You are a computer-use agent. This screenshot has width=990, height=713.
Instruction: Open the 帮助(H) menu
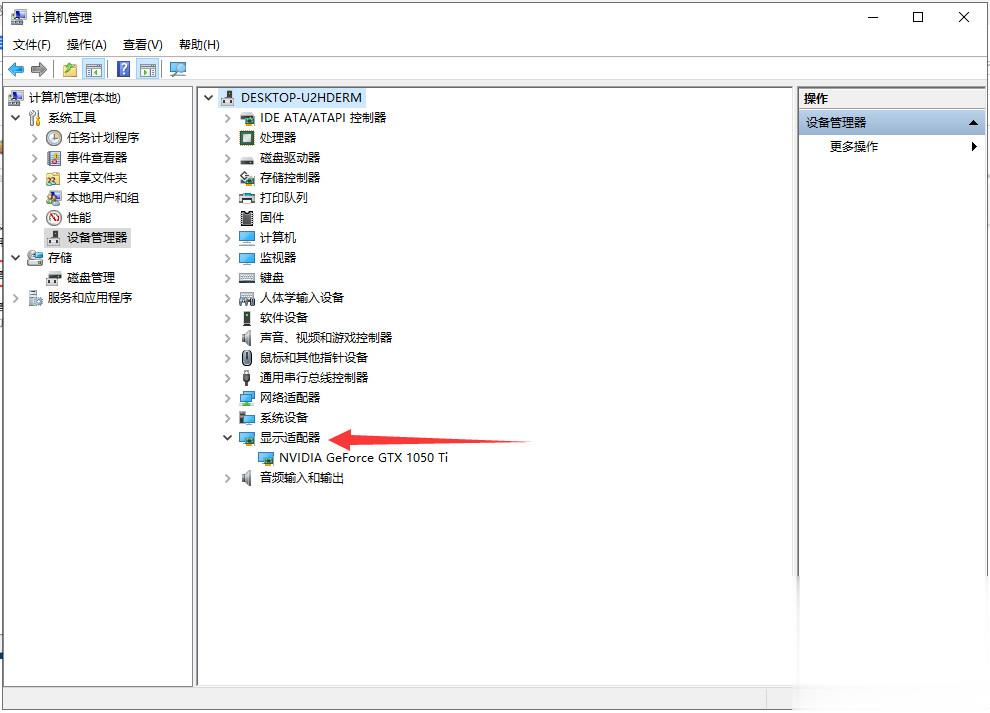[199, 45]
